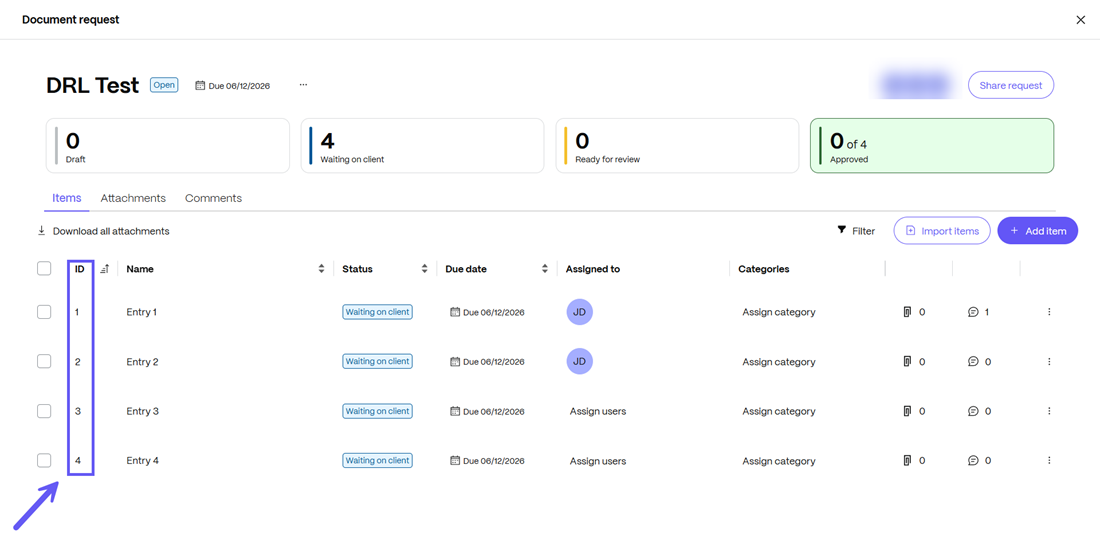Screen dimensions: 1100x543
Task: Click the JD avatar on Entry 1
Action: click(579, 311)
